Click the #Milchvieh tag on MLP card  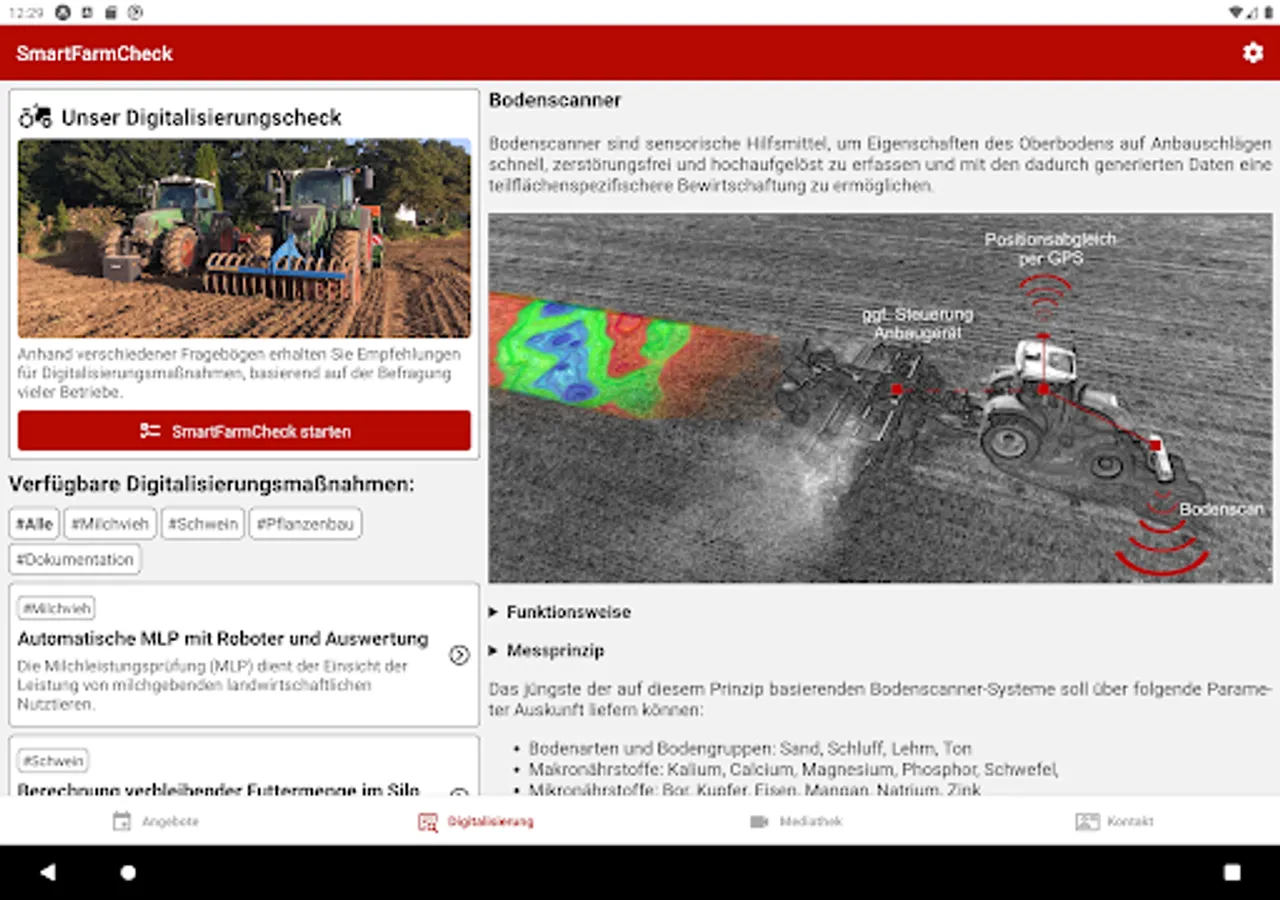click(x=57, y=608)
